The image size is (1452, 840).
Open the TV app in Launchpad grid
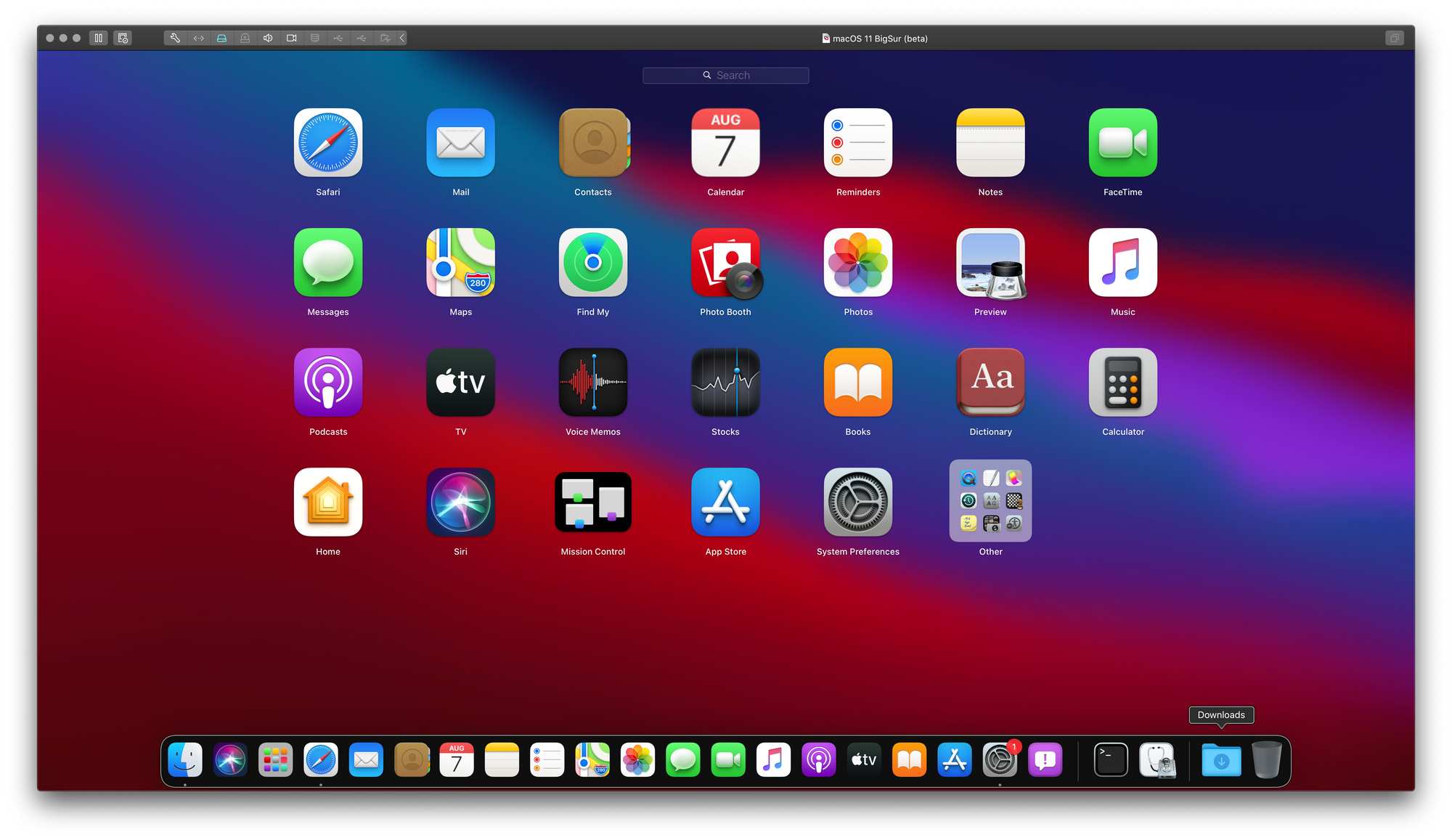click(460, 383)
